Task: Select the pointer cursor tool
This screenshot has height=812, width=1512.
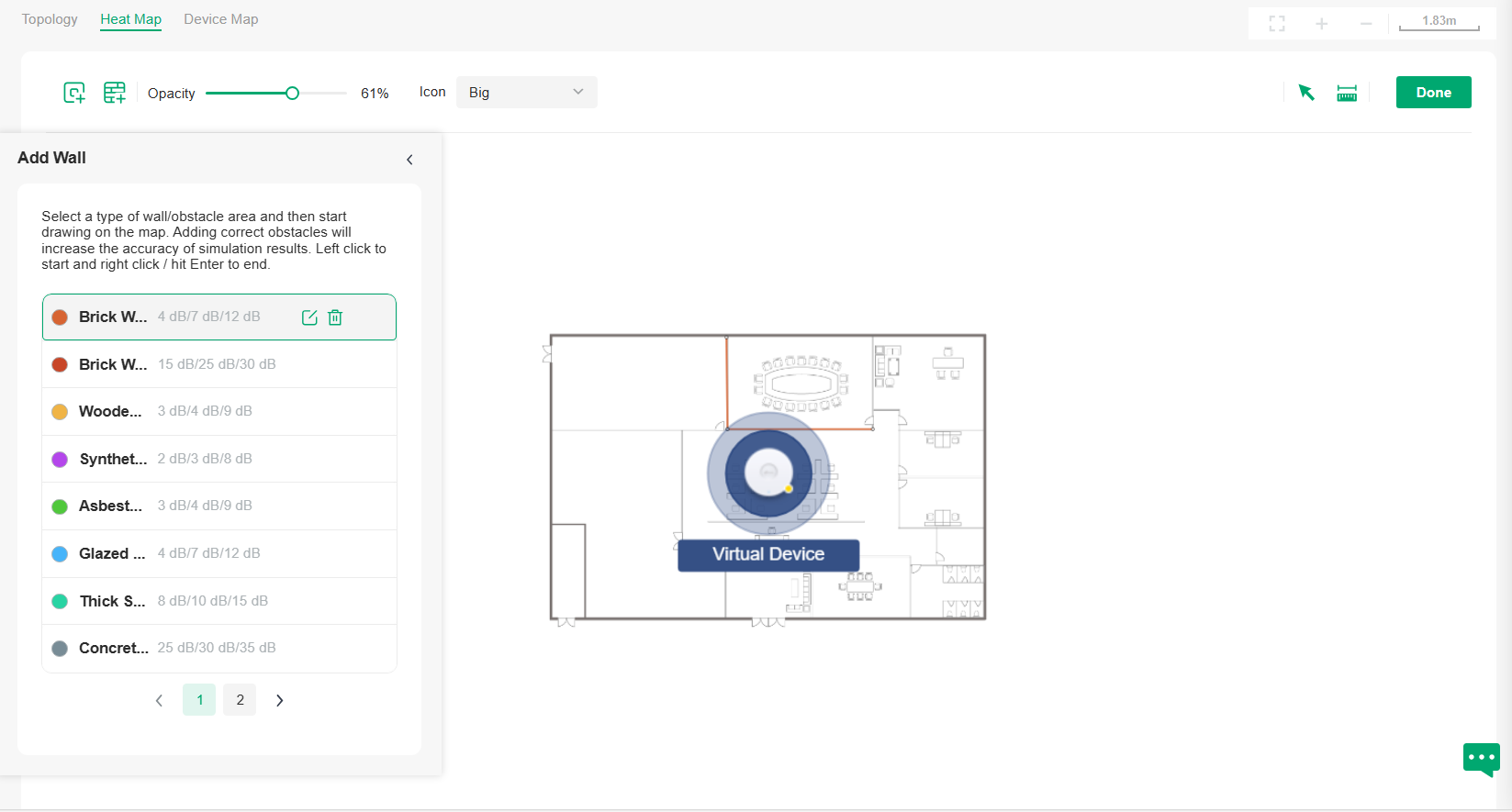Action: tap(1306, 93)
